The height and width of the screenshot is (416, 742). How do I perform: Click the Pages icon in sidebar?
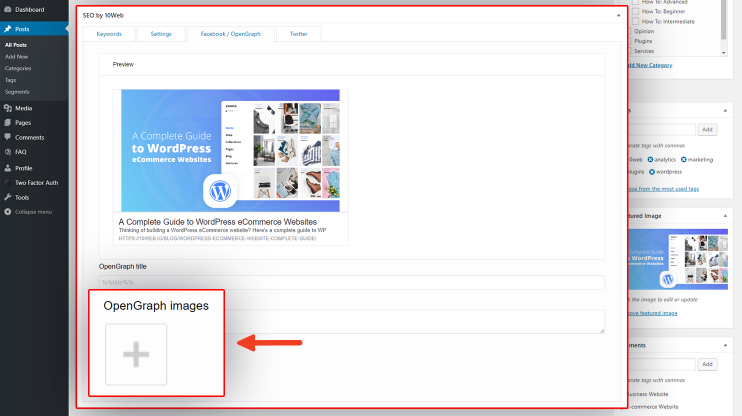(8, 123)
